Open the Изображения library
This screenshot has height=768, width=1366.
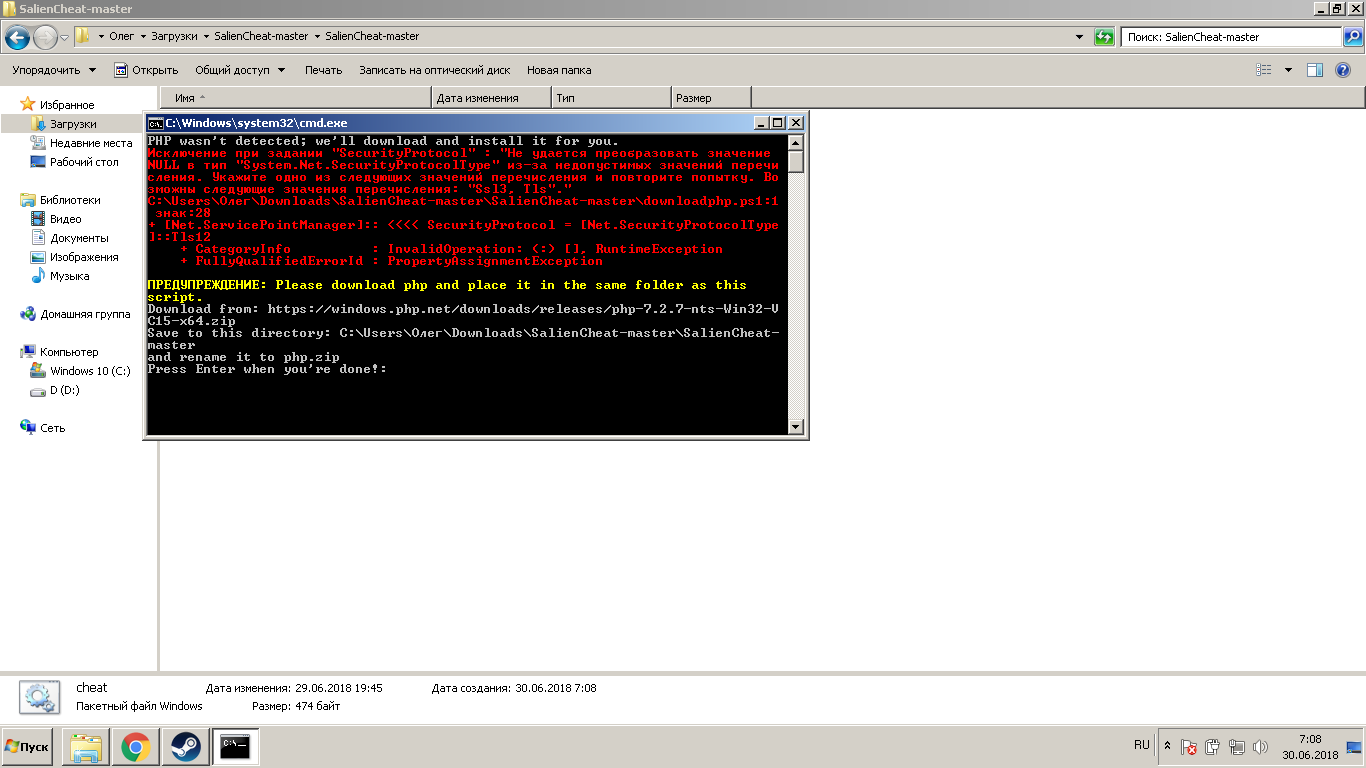click(84, 257)
